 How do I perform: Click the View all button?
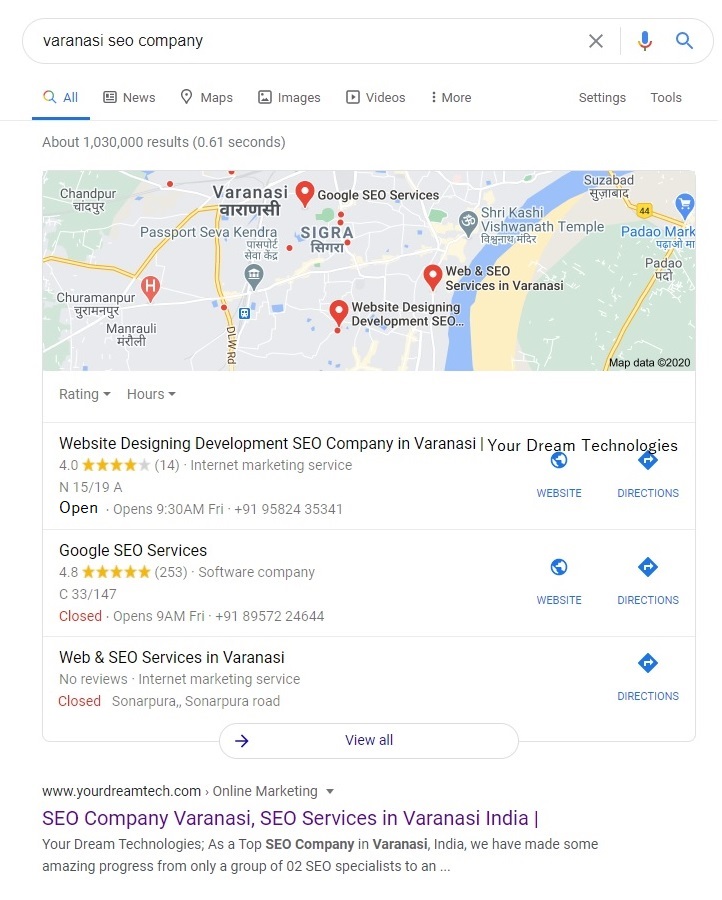(369, 740)
